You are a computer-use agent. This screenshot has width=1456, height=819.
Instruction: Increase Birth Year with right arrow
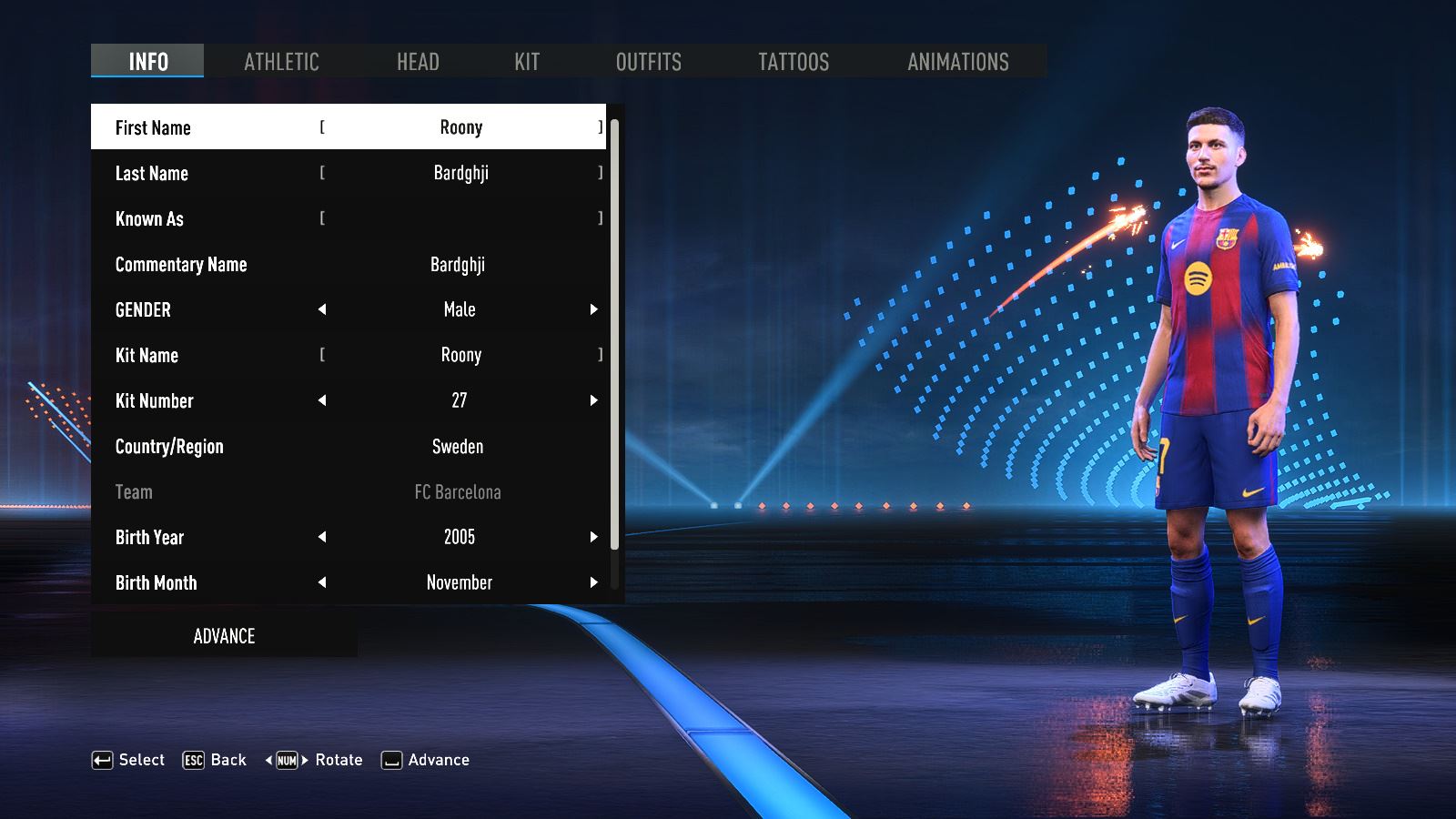pos(593,537)
